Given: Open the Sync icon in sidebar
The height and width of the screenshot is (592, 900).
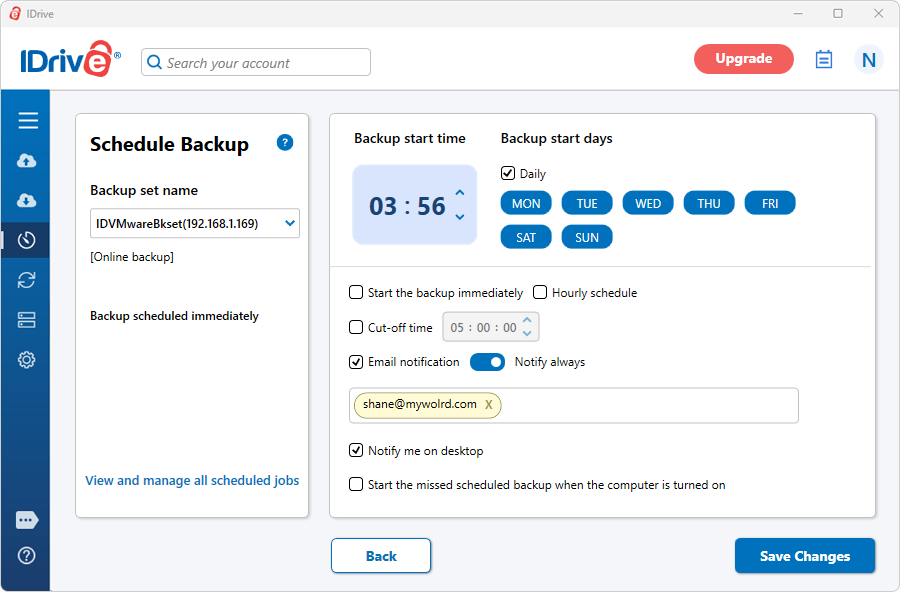Looking at the screenshot, I should tap(27, 280).
